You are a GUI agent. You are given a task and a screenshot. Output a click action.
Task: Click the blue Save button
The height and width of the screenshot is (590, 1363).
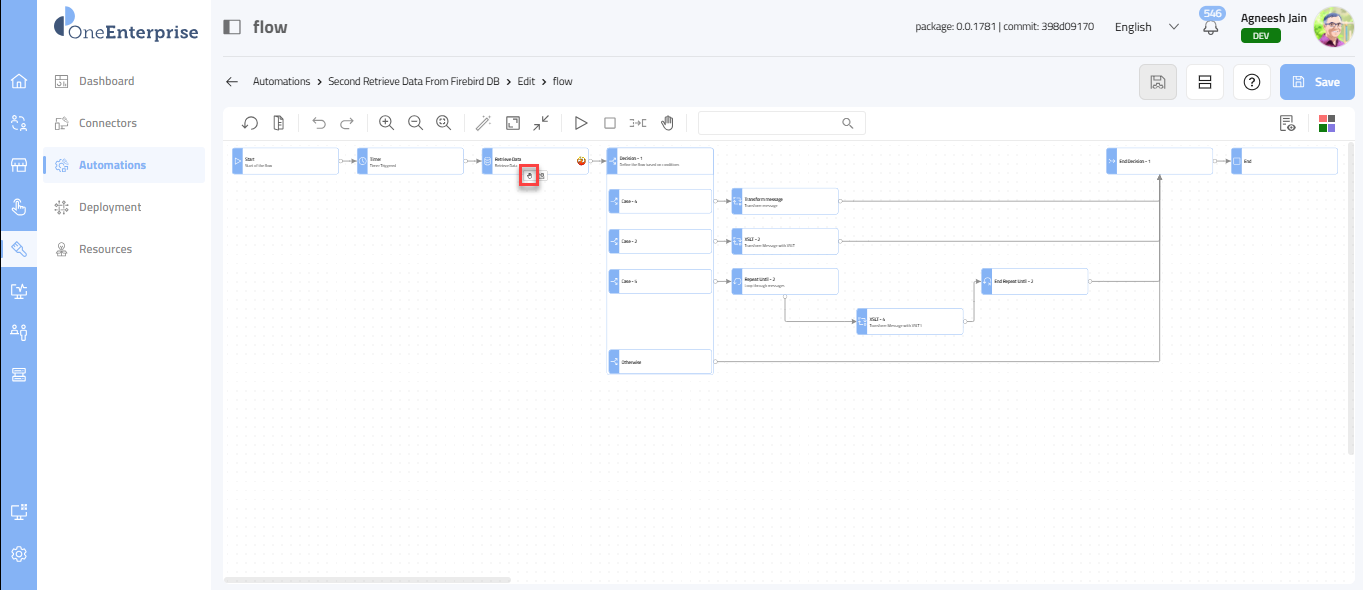click(x=1316, y=82)
